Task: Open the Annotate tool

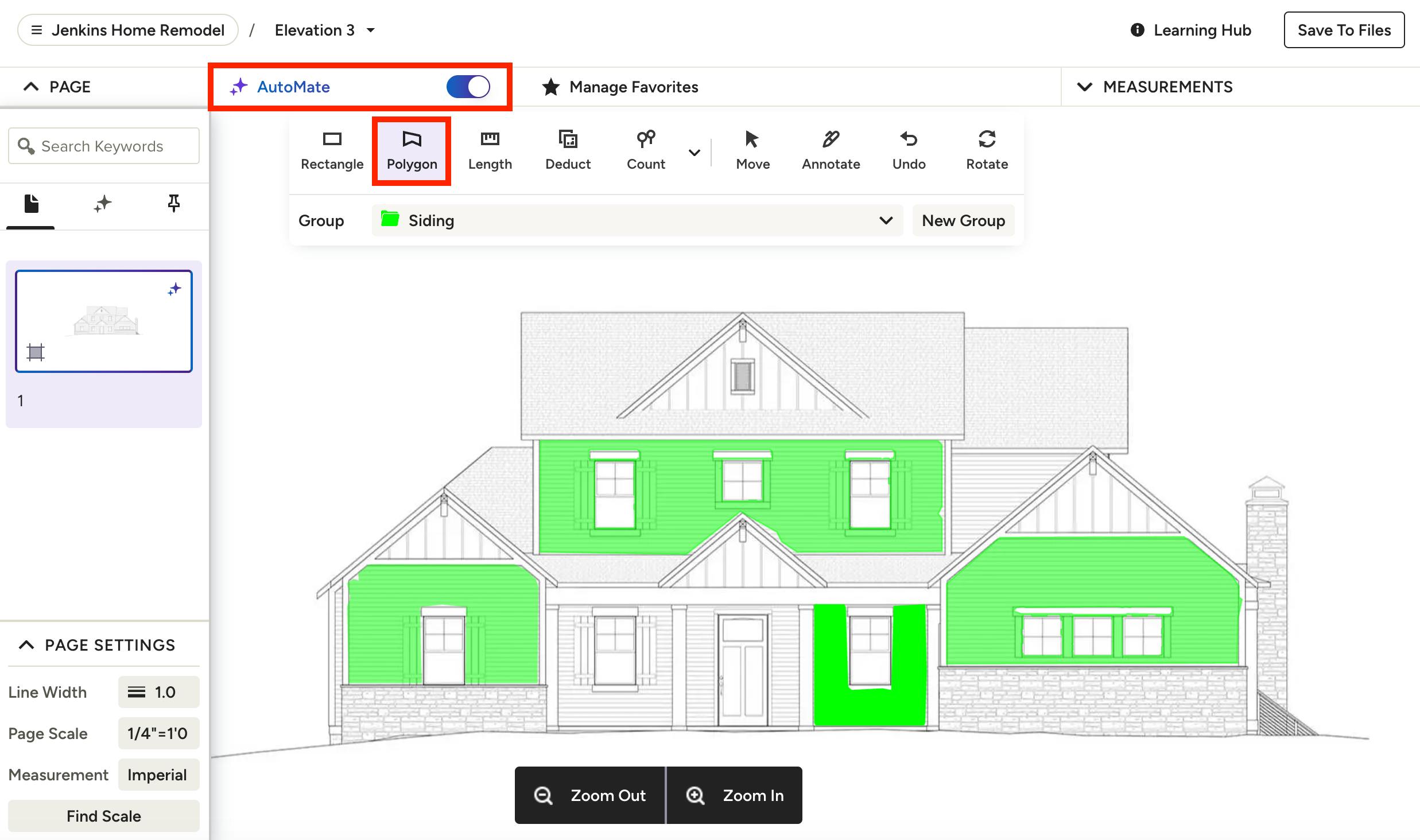Action: (831, 150)
